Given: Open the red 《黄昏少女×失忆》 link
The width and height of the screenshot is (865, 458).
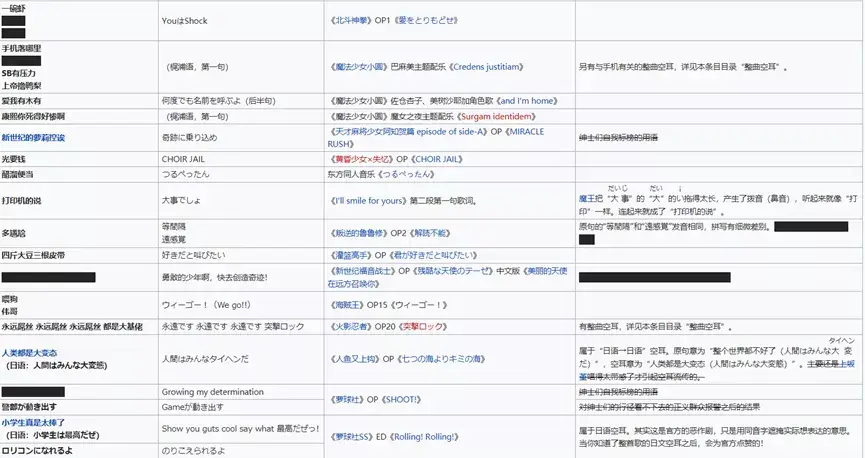Looking at the screenshot, I should (362, 159).
